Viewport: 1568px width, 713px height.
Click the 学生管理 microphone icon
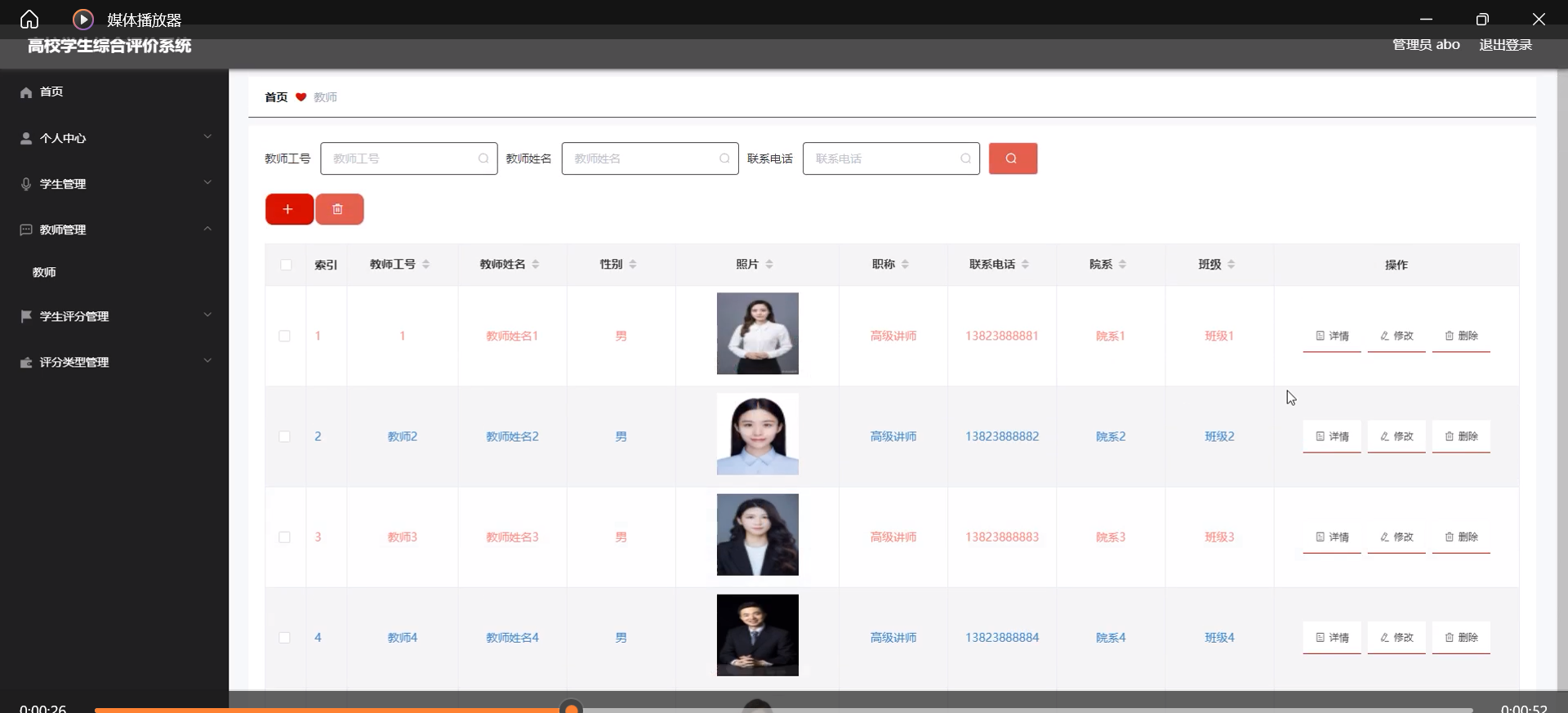[x=26, y=184]
